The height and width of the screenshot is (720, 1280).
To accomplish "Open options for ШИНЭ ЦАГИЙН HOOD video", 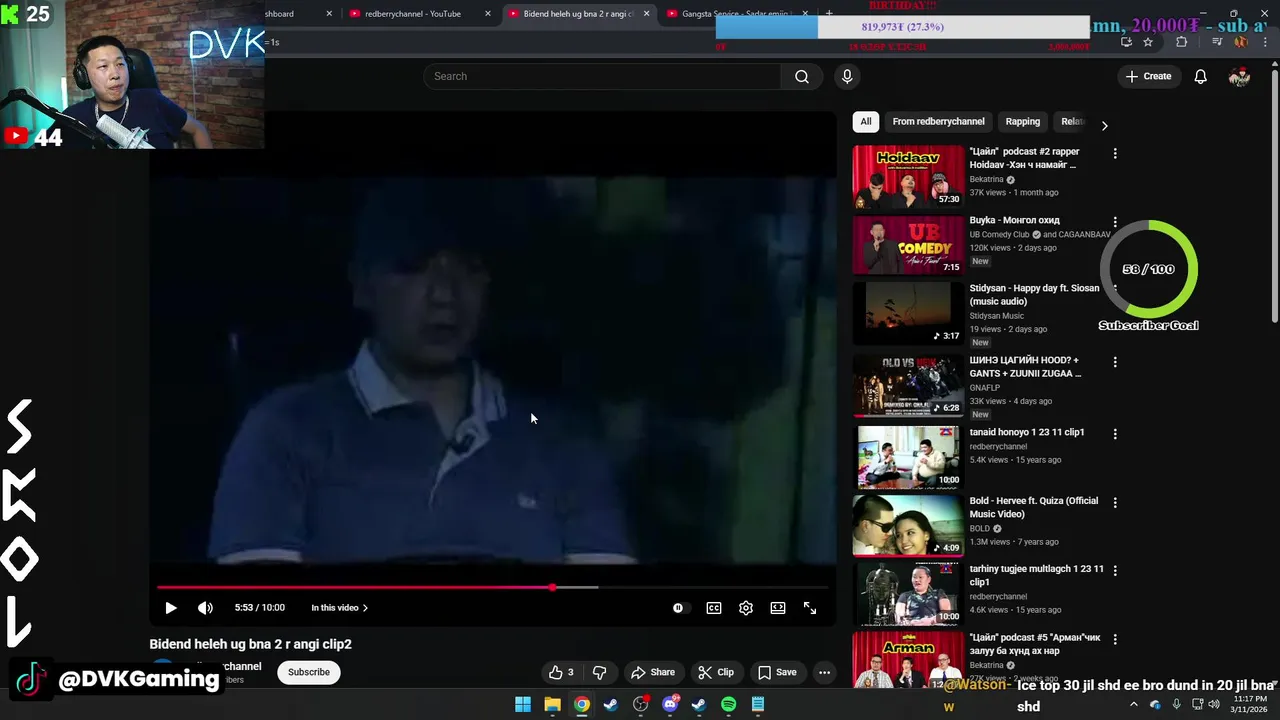I will tap(1115, 362).
